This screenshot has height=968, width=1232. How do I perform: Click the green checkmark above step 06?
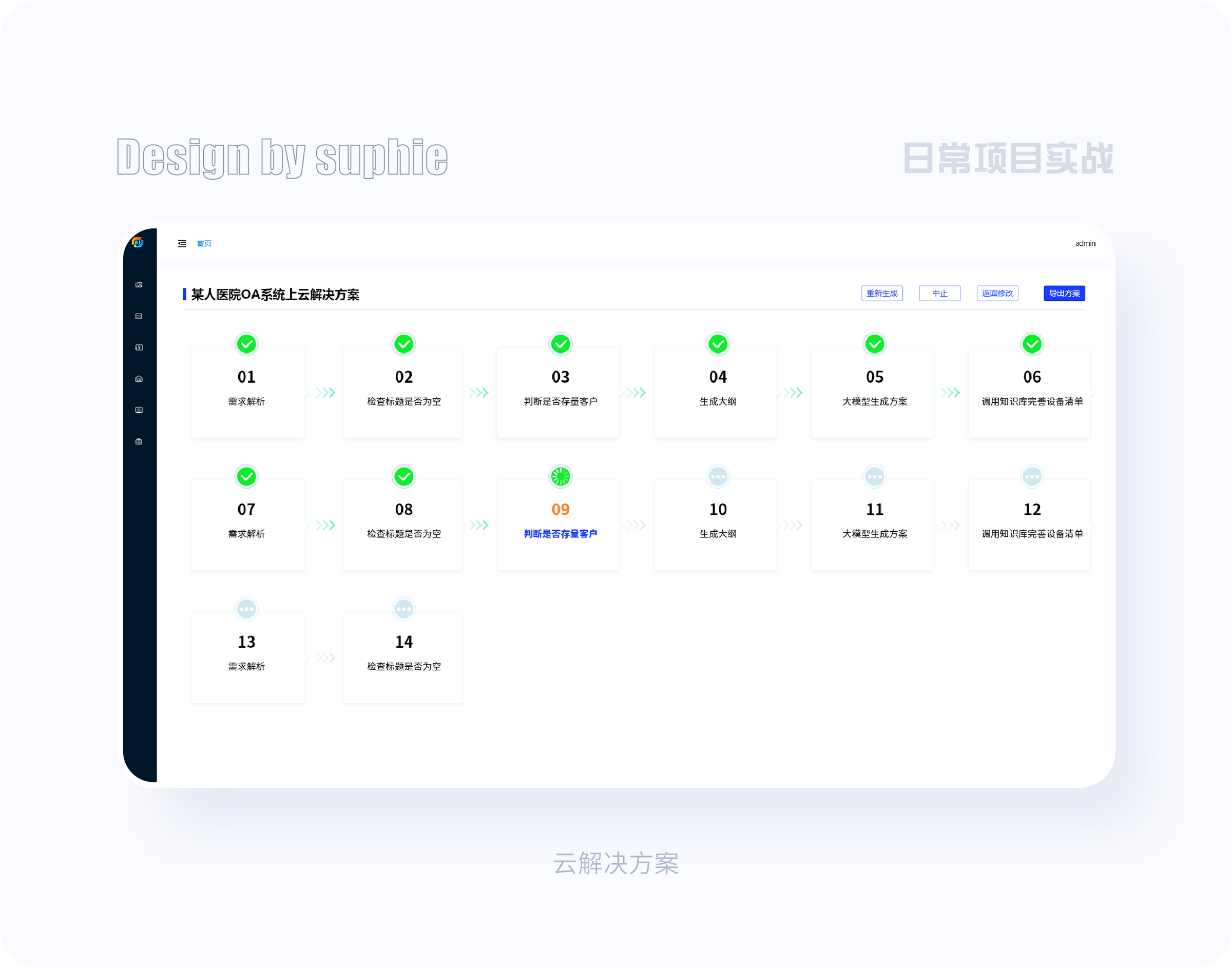click(1032, 344)
